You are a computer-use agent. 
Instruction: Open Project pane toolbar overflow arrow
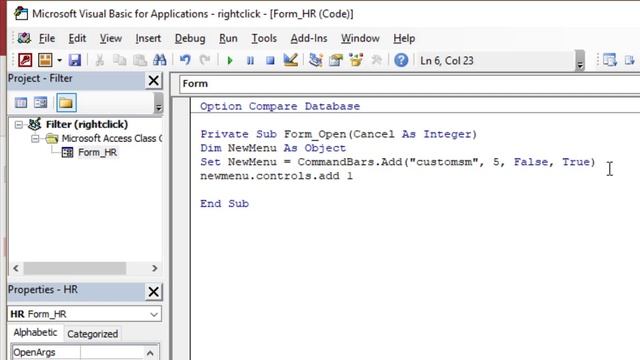click(158, 102)
